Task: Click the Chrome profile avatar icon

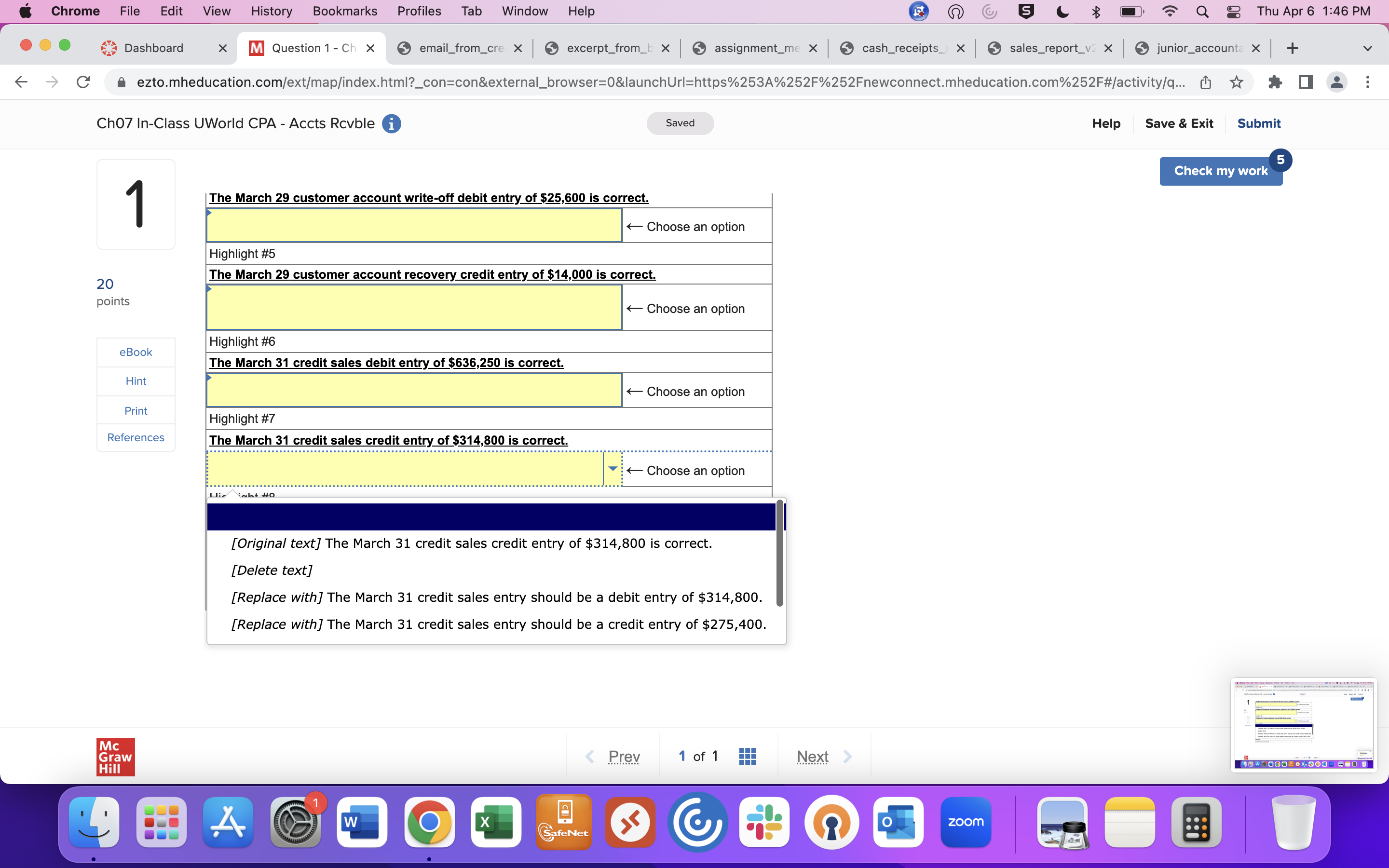Action: [1337, 82]
